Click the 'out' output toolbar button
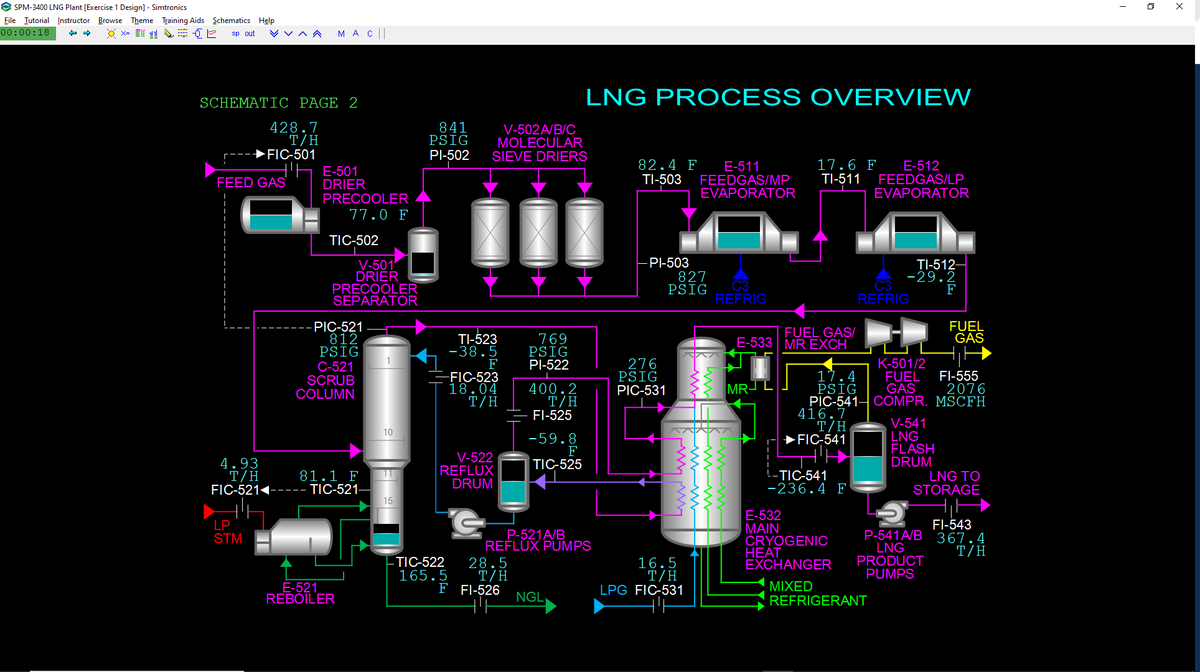Image resolution: width=1200 pixels, height=672 pixels. pyautogui.click(x=250, y=33)
